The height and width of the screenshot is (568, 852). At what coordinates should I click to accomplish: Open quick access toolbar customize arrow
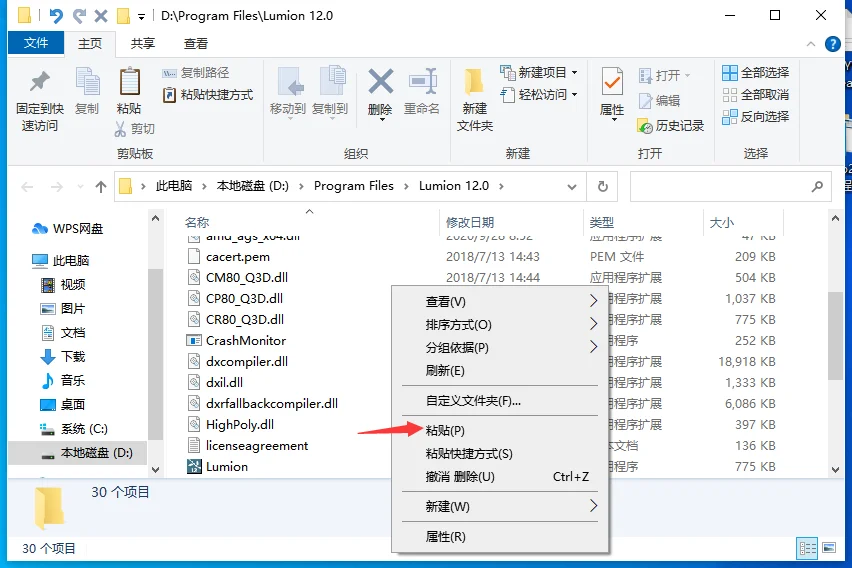[141, 16]
